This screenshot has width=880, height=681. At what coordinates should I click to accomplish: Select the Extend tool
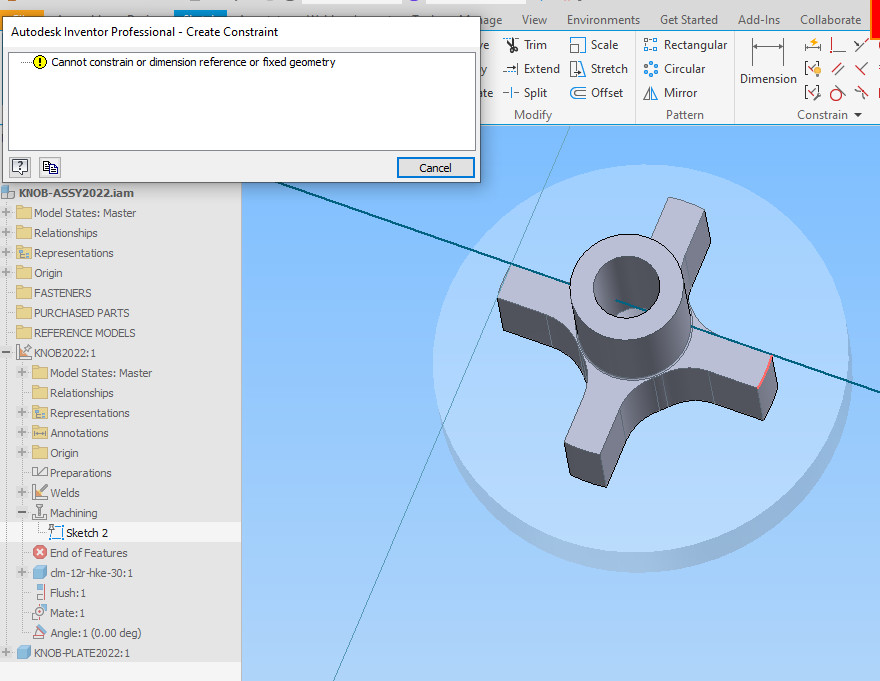coord(540,68)
